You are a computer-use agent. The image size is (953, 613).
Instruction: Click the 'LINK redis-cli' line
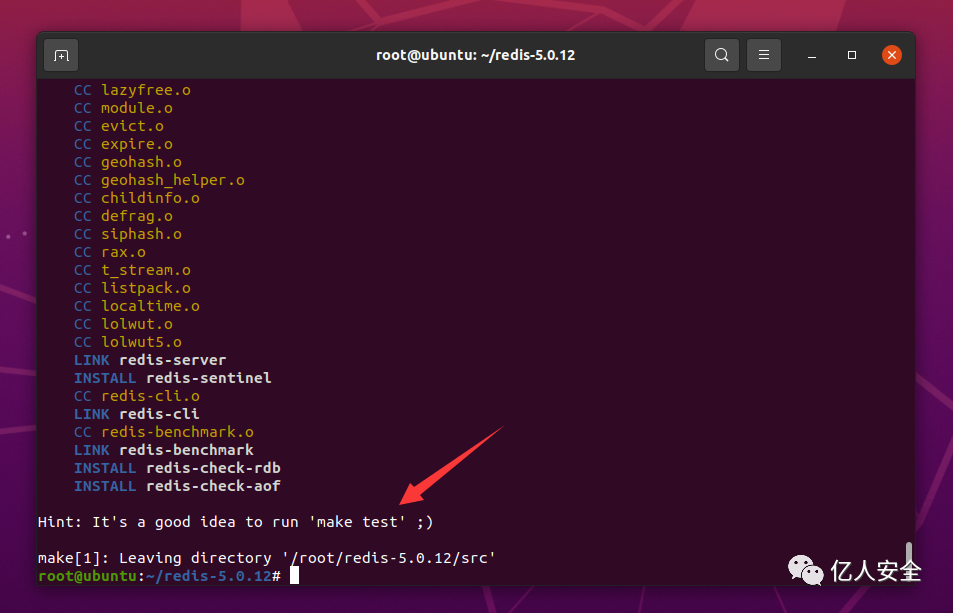[137, 414]
